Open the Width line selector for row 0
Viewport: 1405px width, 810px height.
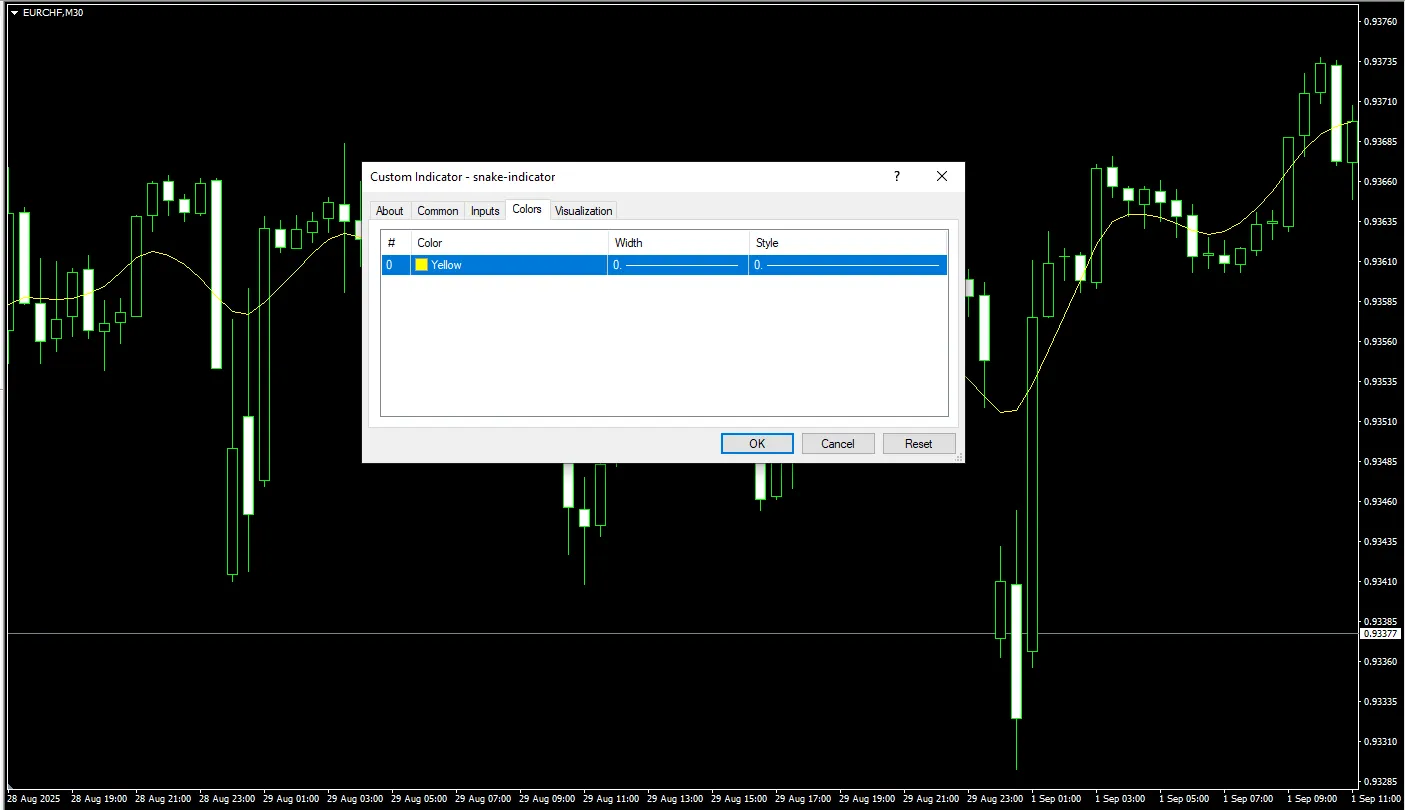(677, 265)
